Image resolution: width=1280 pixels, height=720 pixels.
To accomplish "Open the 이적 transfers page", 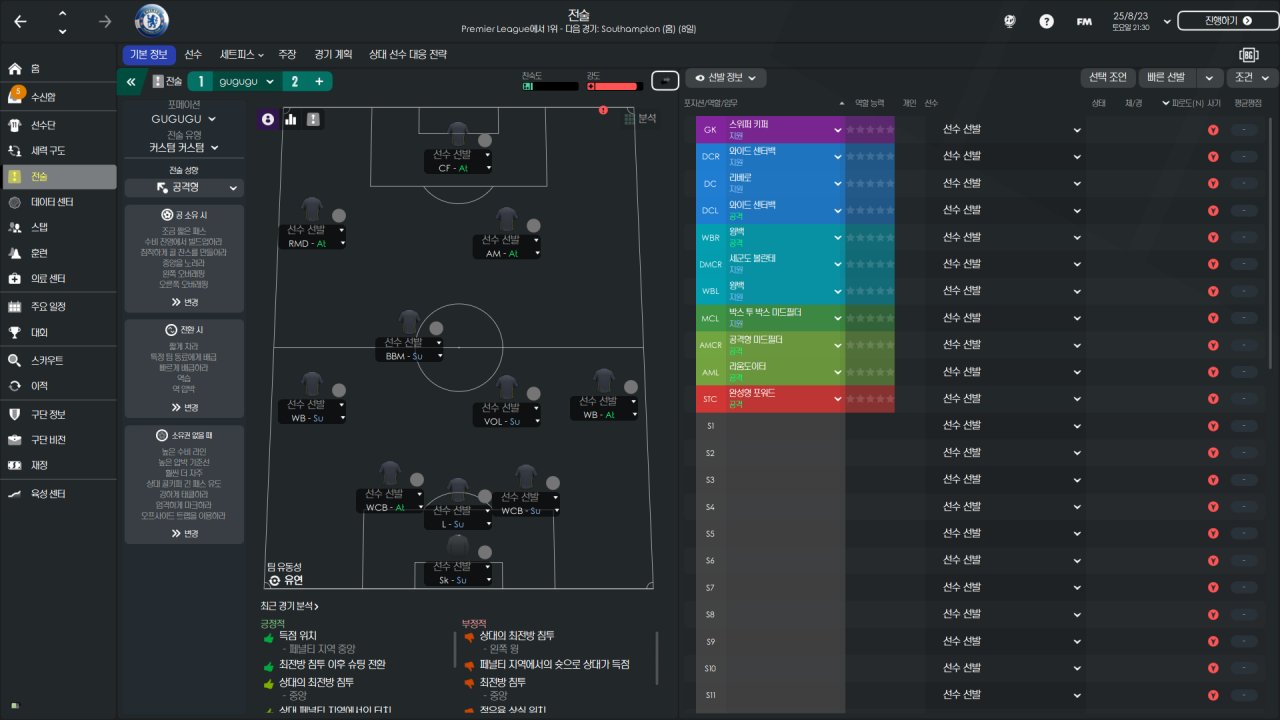I will [x=58, y=386].
